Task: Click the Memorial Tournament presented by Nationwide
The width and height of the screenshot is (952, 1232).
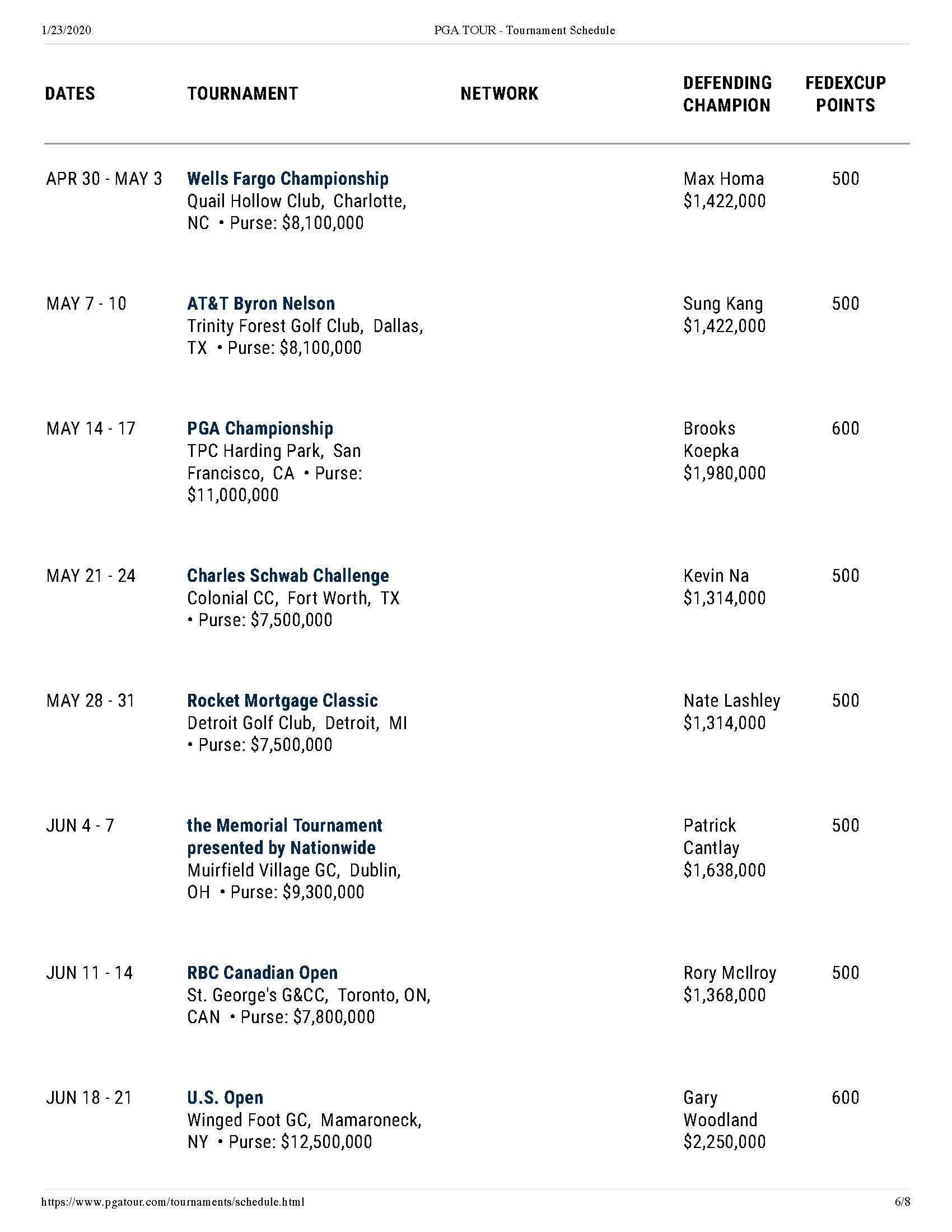Action: click(284, 837)
